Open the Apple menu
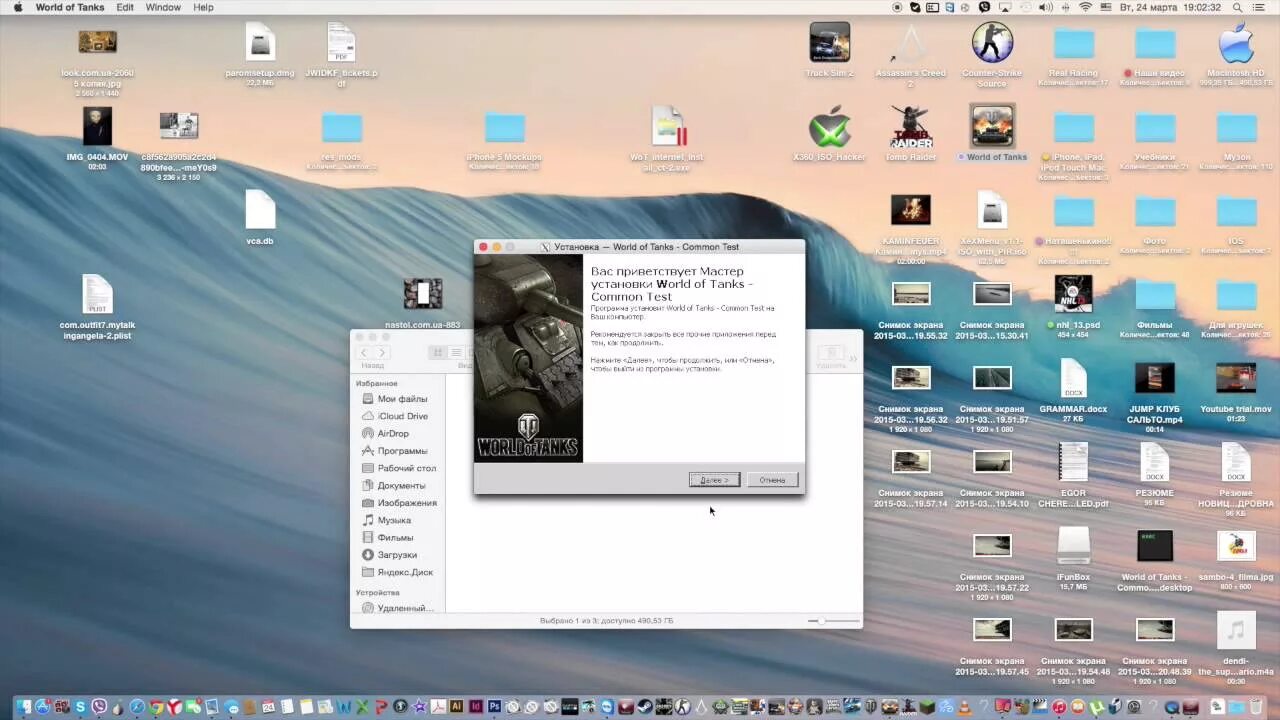 click(17, 7)
